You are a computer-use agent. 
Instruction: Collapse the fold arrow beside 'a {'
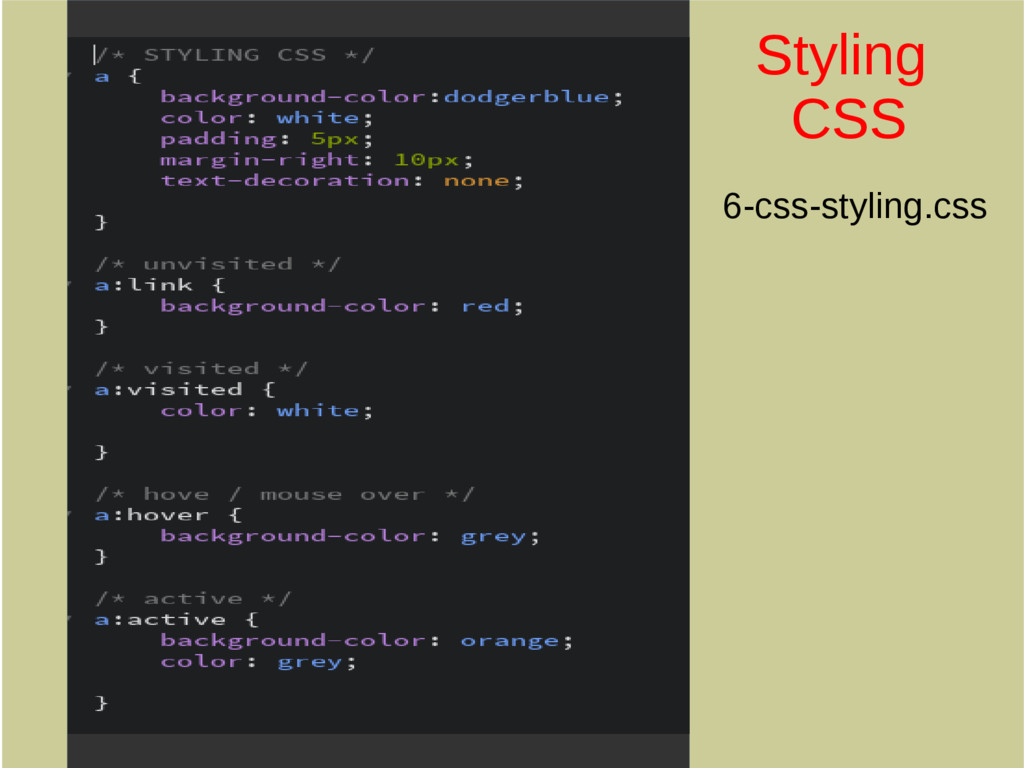[70, 76]
